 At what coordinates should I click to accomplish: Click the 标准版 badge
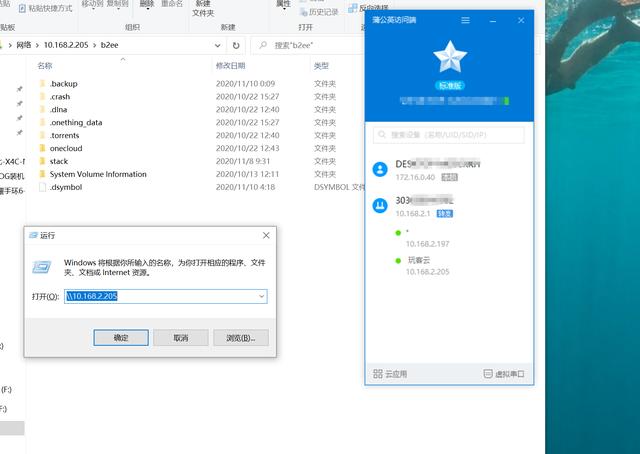point(450,85)
